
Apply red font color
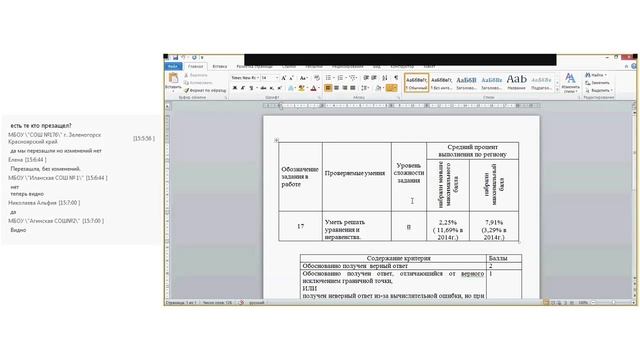[x=313, y=88]
